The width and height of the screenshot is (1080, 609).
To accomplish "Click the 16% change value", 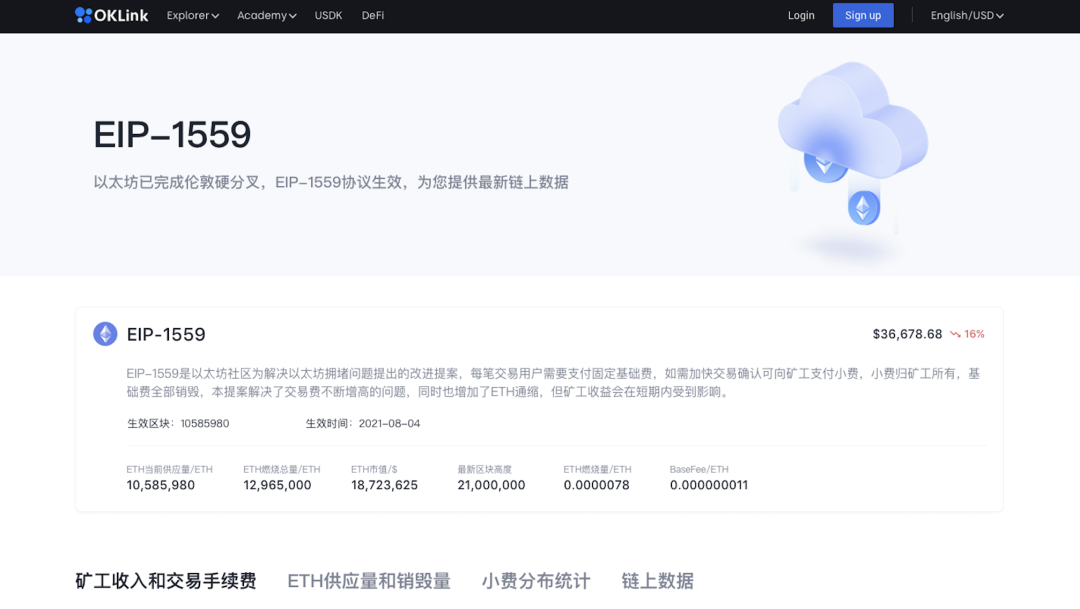I will click(975, 334).
